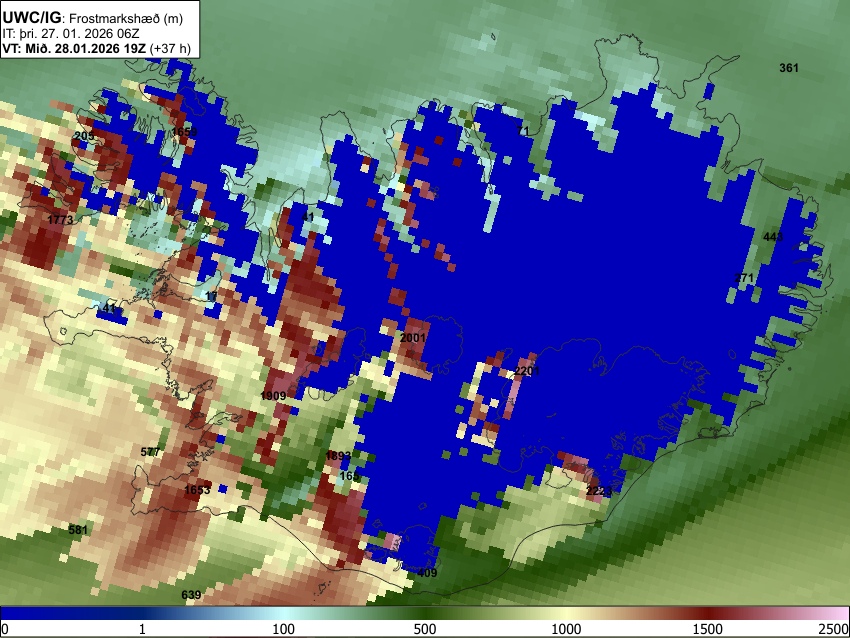Click the valid time line 'VT: Mið. 28.01.2026 19Z'
The height and width of the screenshot is (638, 850).
pos(74,48)
